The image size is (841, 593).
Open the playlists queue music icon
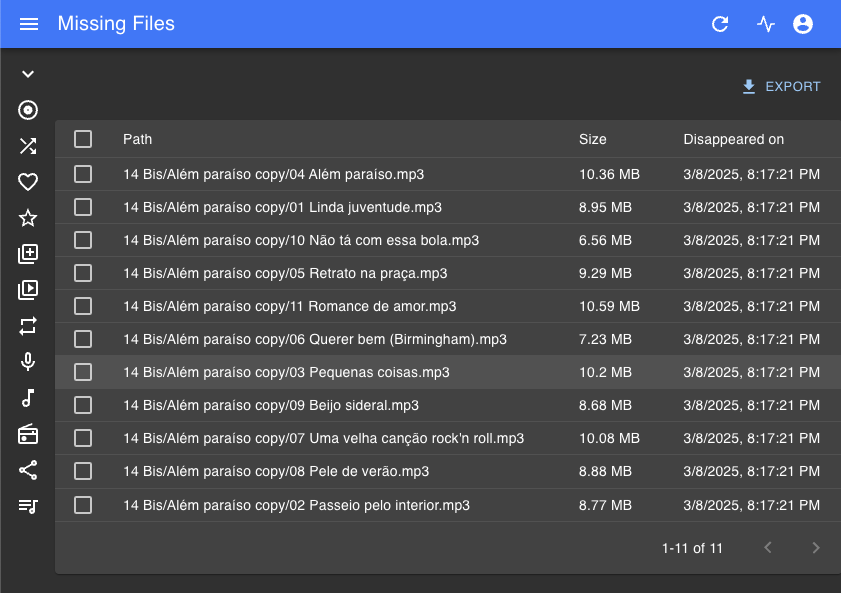click(28, 506)
